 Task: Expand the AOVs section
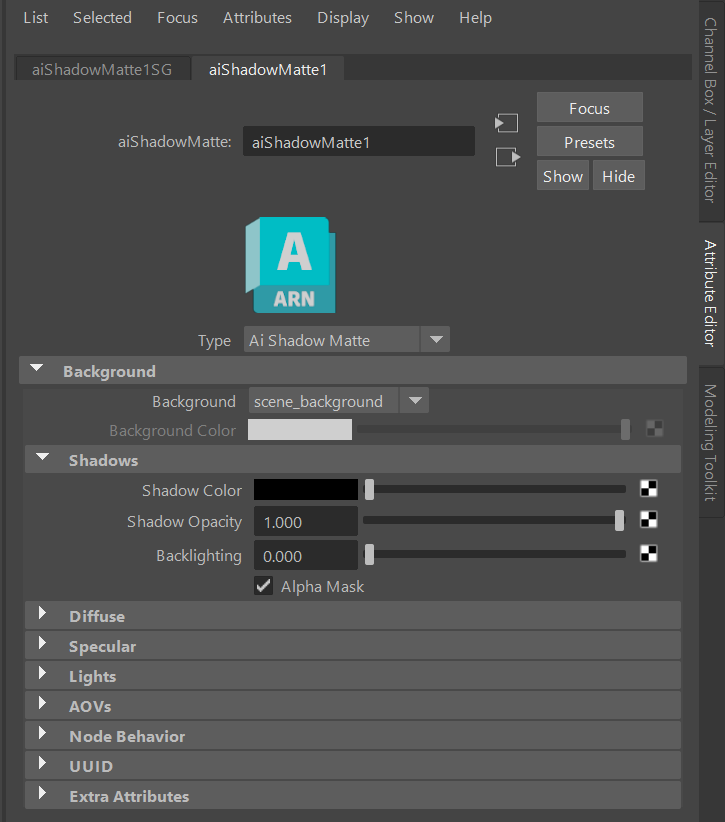point(43,703)
